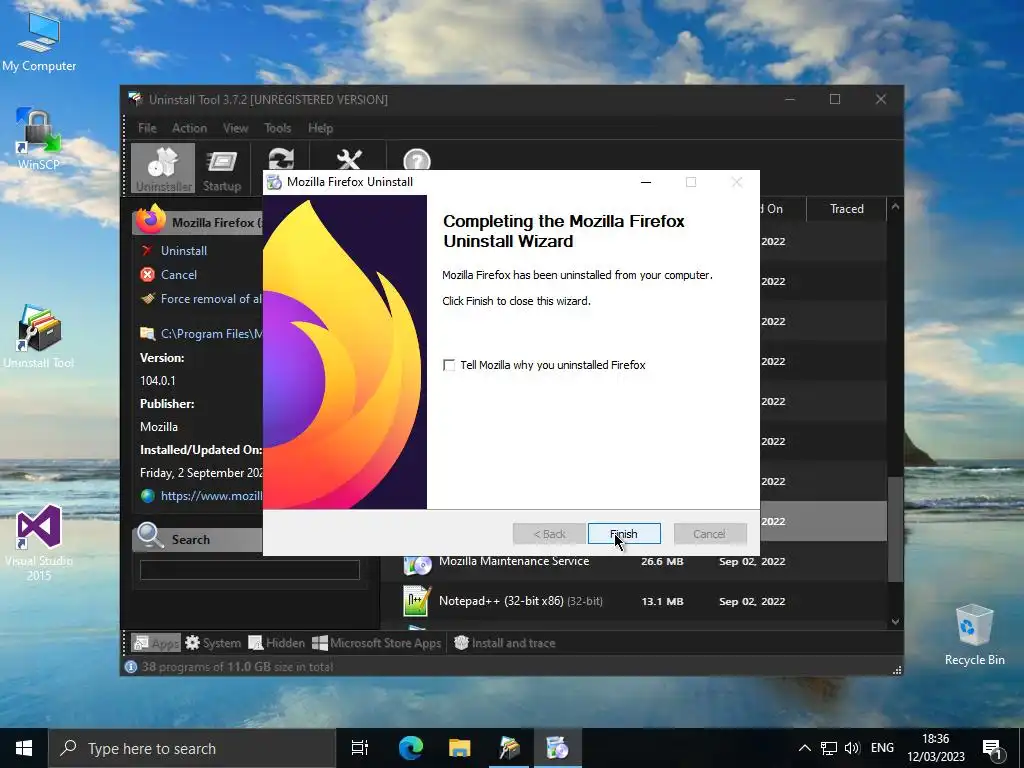This screenshot has height=768, width=1024.
Task: Click the info icon in the status bar
Action: coord(131,667)
